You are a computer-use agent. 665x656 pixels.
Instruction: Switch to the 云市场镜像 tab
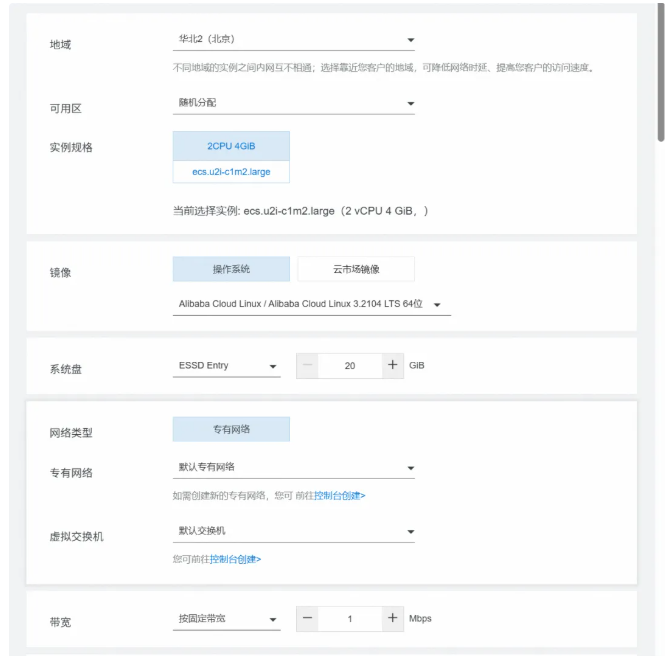click(x=356, y=269)
